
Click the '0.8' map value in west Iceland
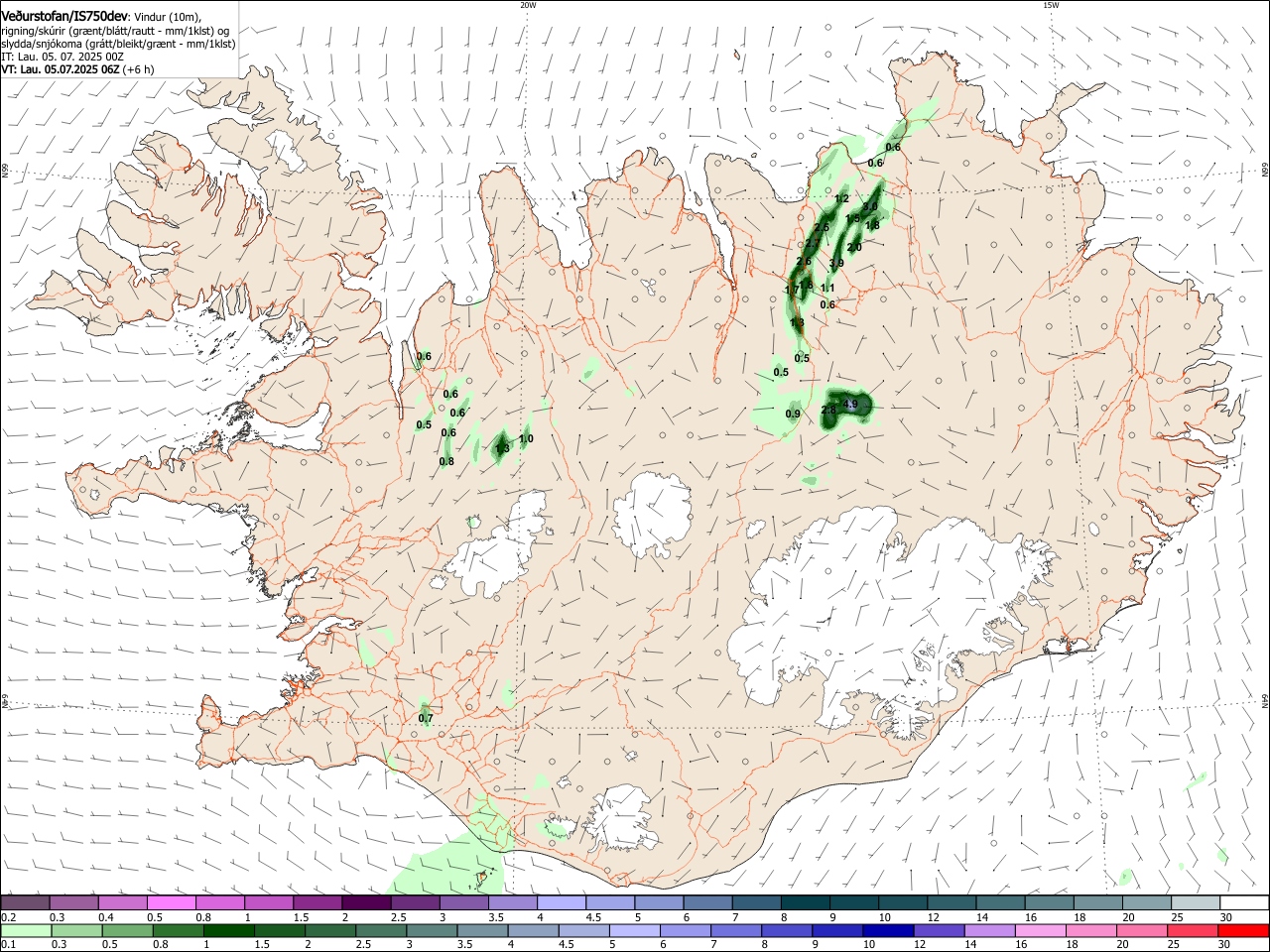tap(446, 462)
